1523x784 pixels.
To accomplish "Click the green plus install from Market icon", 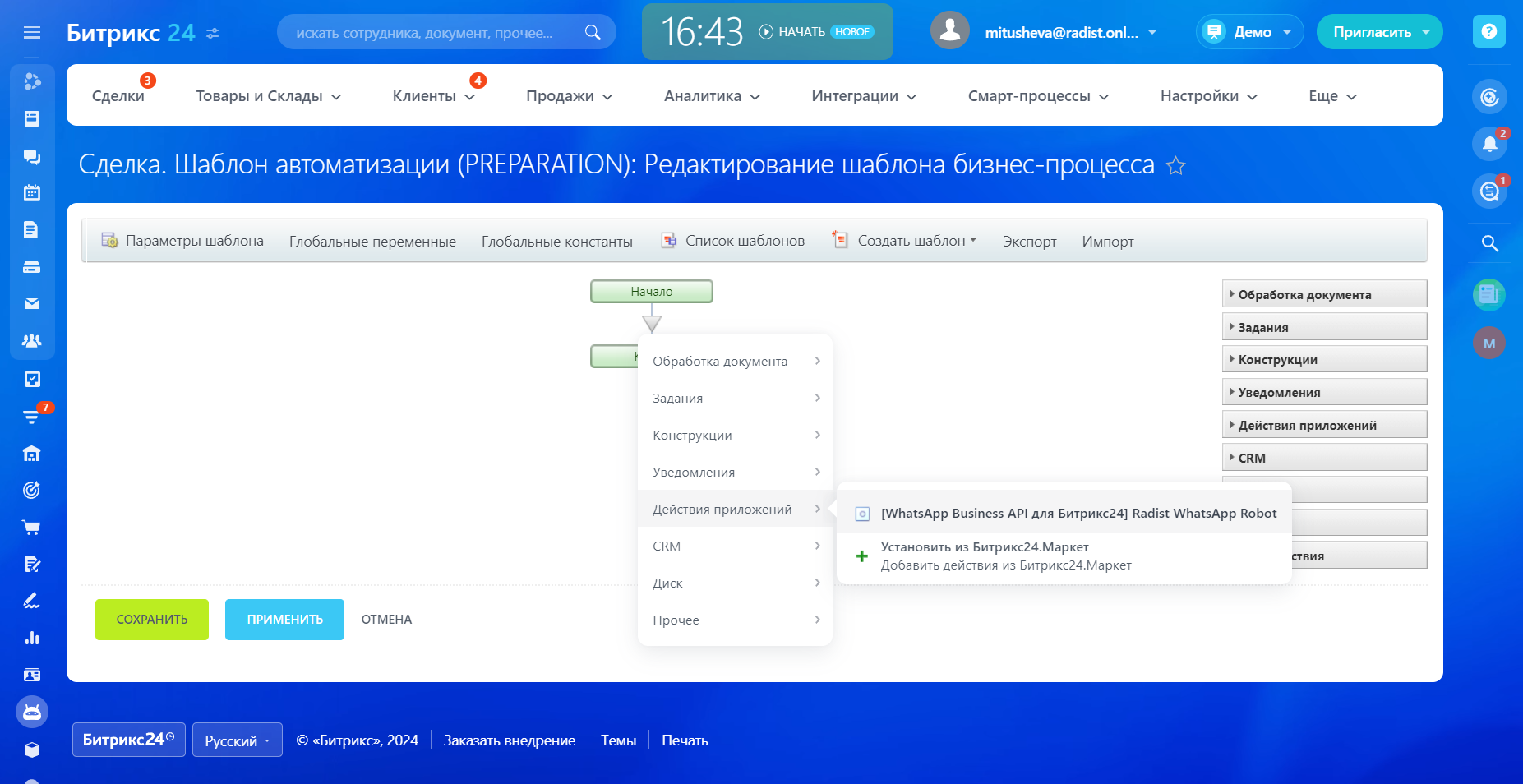I will tap(861, 556).
